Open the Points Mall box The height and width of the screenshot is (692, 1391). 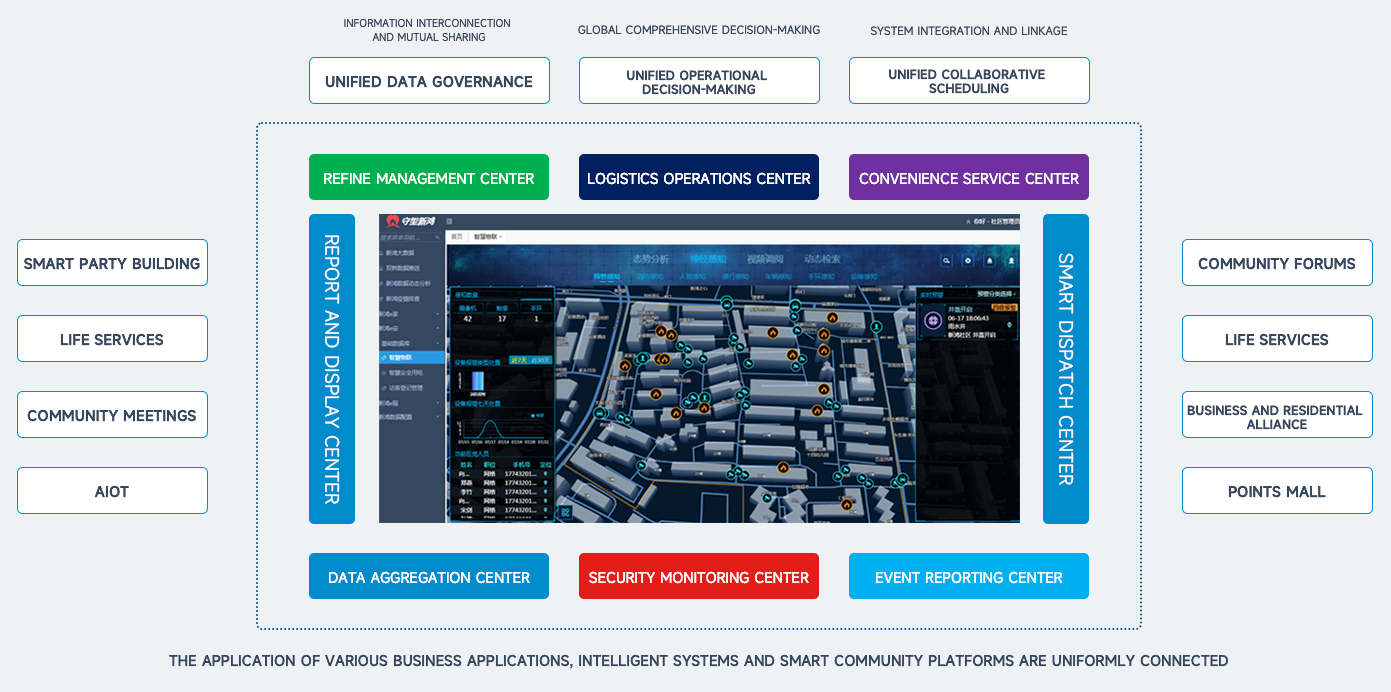(1276, 491)
